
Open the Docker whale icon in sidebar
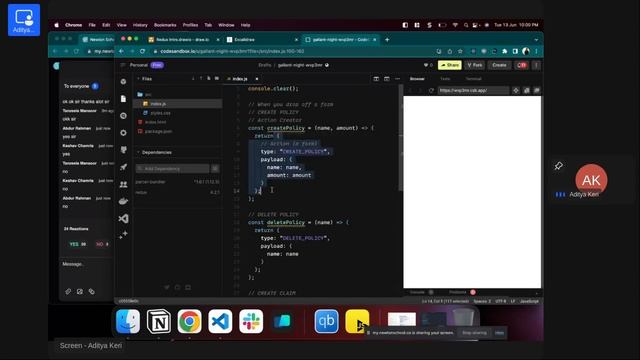tap(124, 201)
